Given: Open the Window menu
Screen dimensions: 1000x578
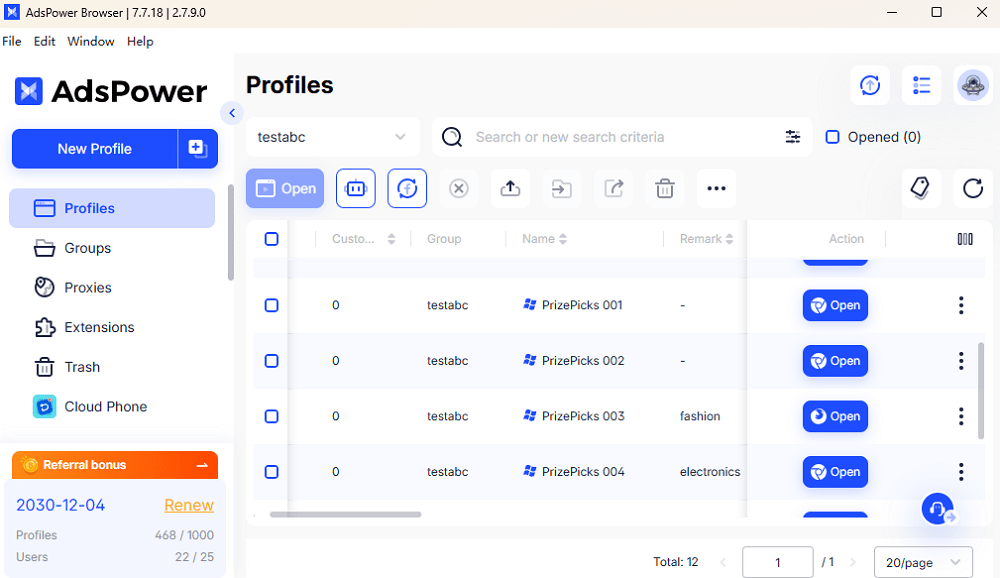Looking at the screenshot, I should point(91,41).
